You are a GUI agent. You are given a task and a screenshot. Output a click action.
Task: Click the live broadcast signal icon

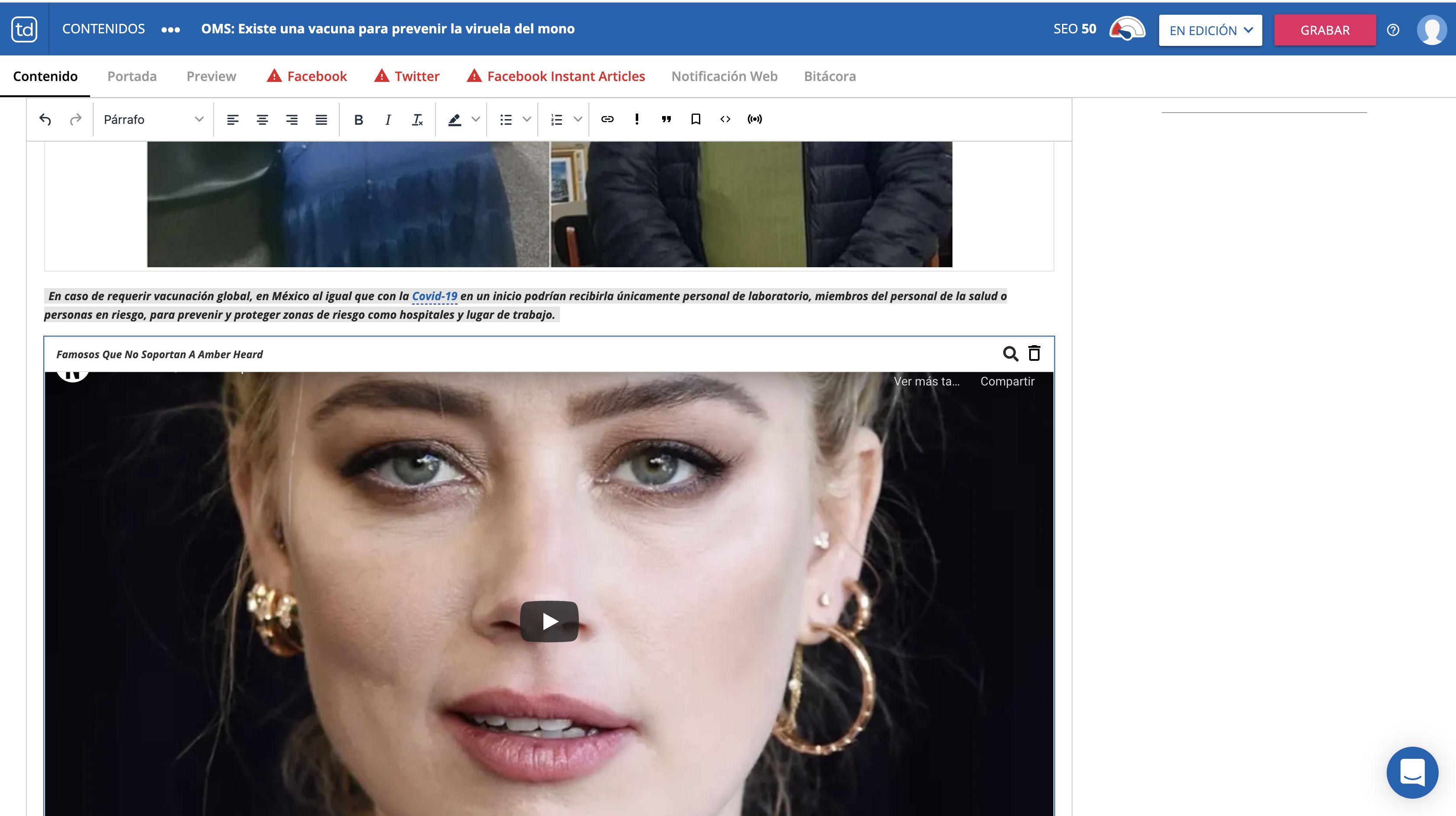(x=754, y=119)
